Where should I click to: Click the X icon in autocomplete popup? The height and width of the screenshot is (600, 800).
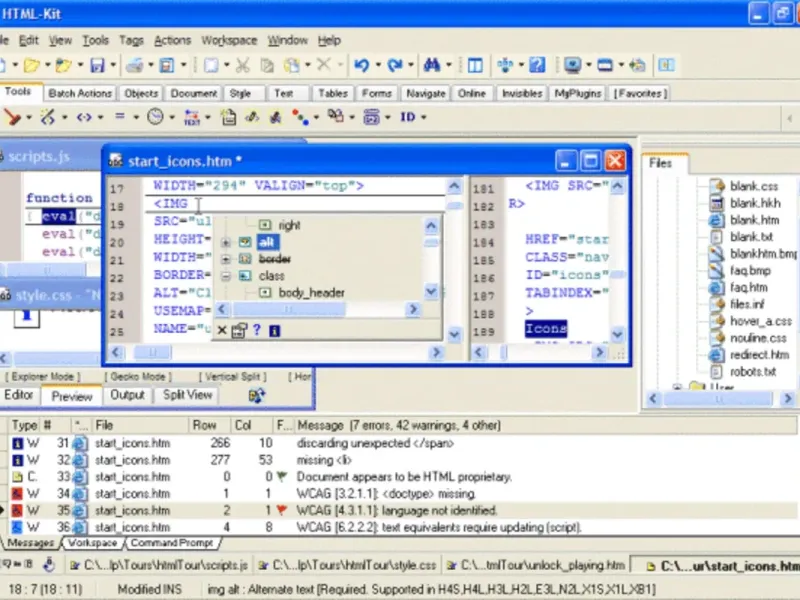pyautogui.click(x=222, y=330)
